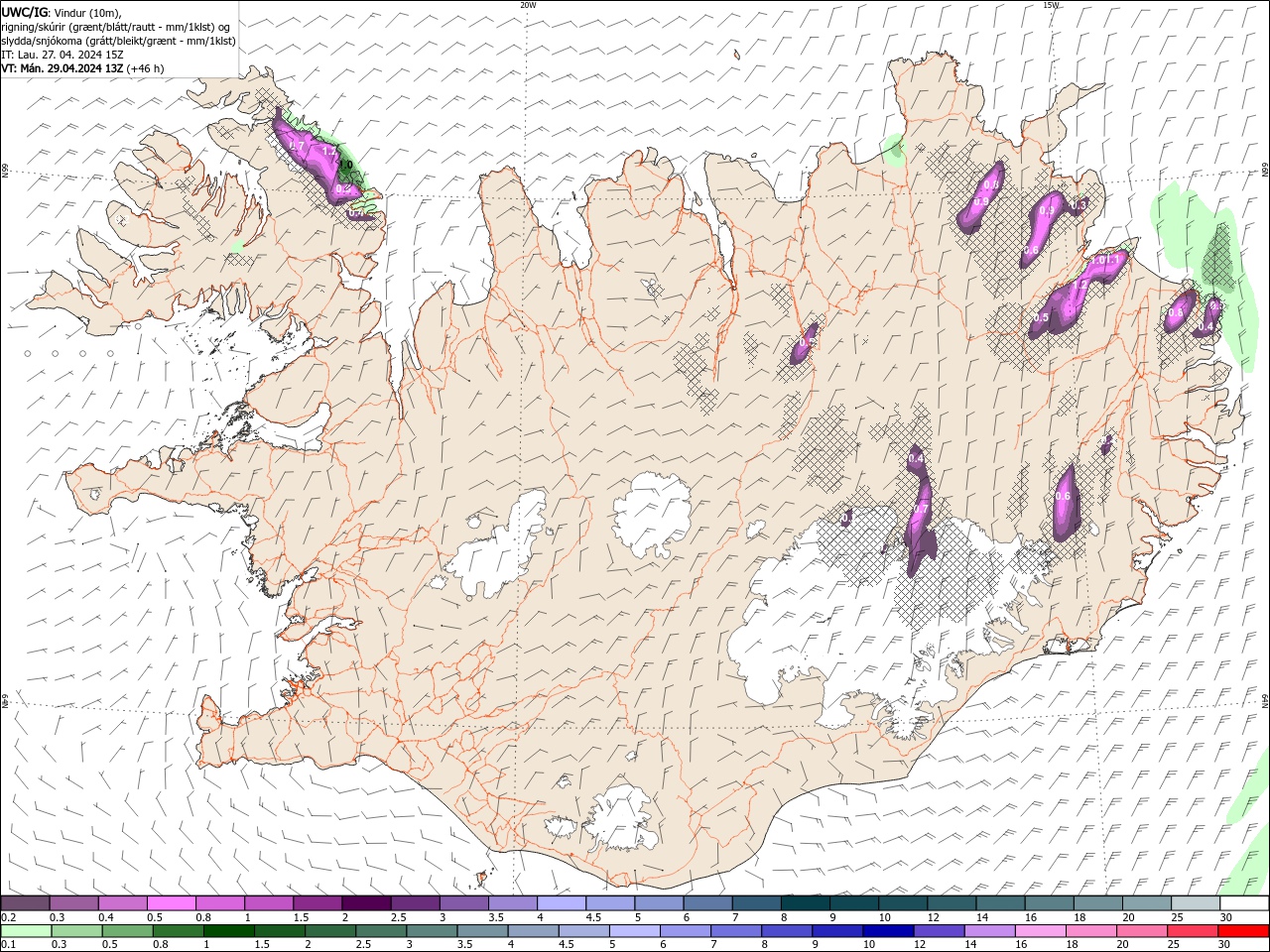Click the 4.5 swatch in lower legend
Screen dimensions: 1270x952
(583, 931)
